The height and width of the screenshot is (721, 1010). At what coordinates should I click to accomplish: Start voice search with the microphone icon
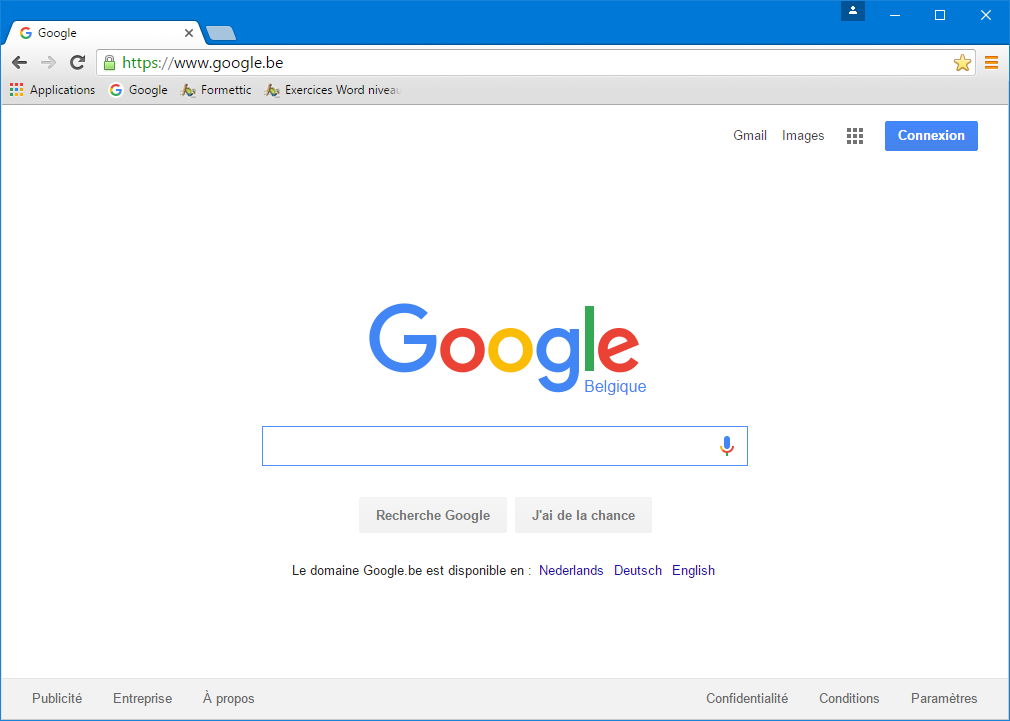click(x=727, y=446)
